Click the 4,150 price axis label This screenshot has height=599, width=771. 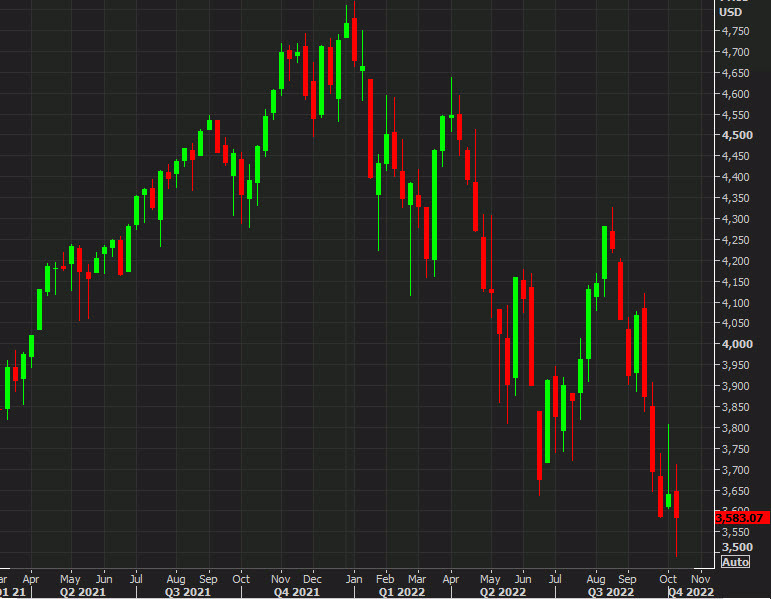coord(736,282)
